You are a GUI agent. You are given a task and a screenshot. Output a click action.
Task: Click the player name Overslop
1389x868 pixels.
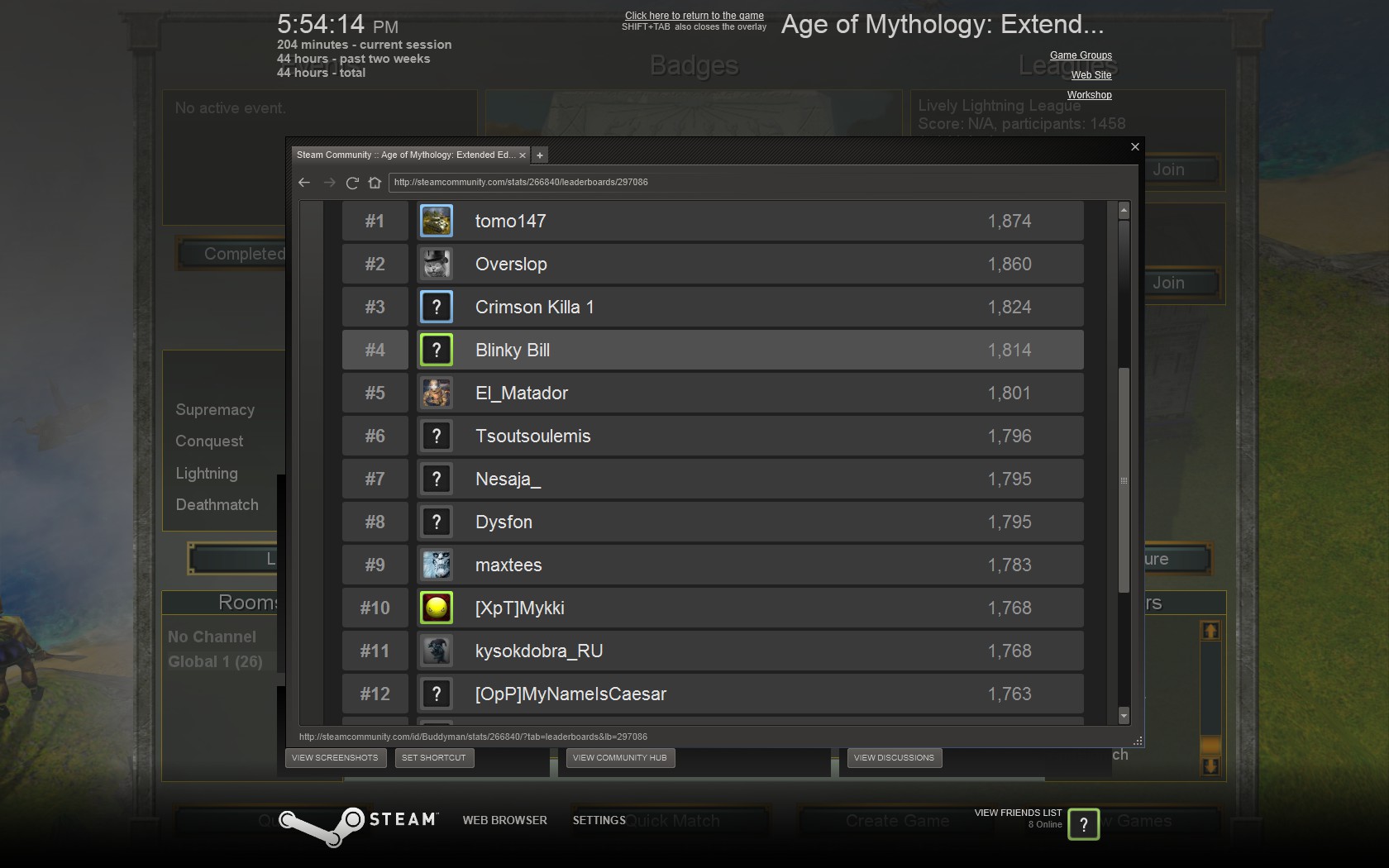[x=511, y=264]
